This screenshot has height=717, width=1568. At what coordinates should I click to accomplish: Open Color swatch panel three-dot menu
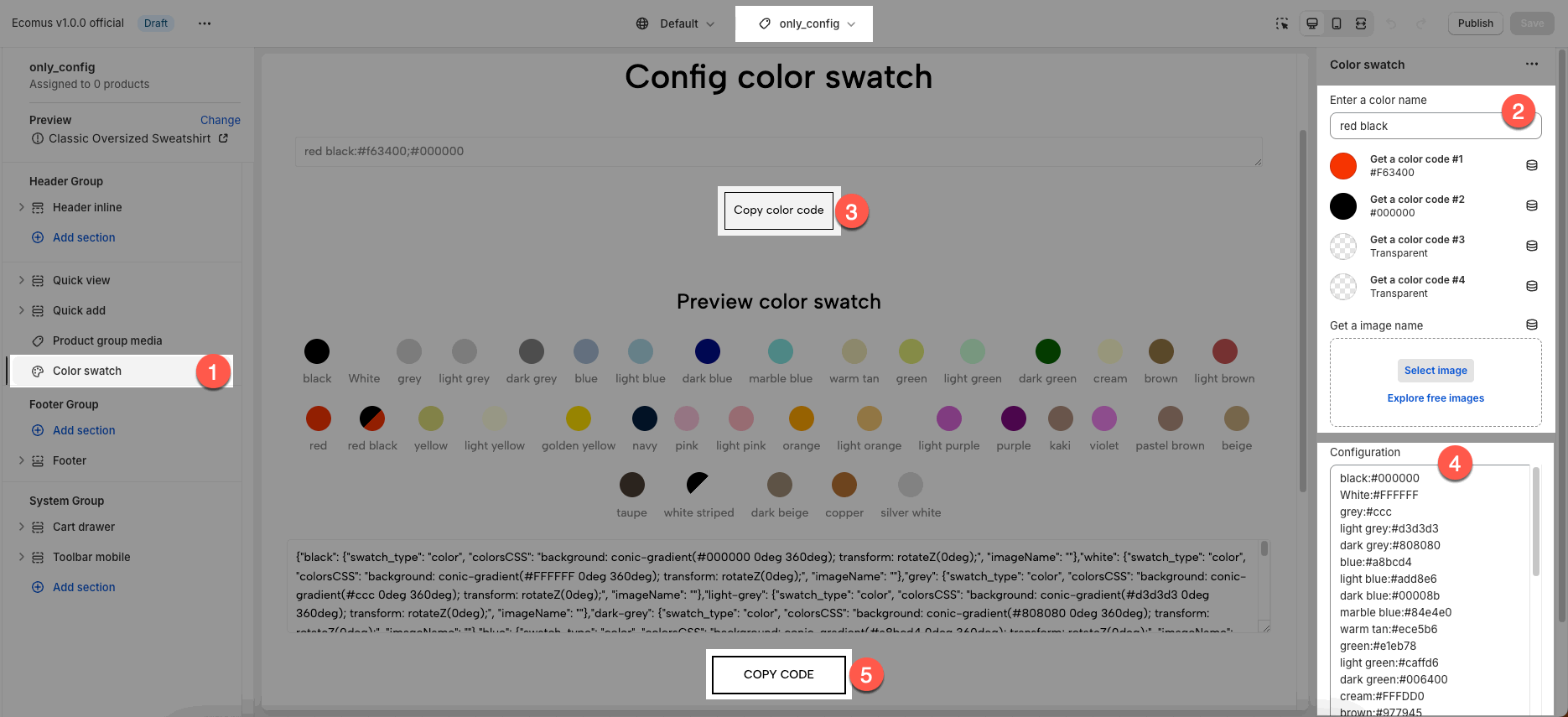(x=1532, y=65)
